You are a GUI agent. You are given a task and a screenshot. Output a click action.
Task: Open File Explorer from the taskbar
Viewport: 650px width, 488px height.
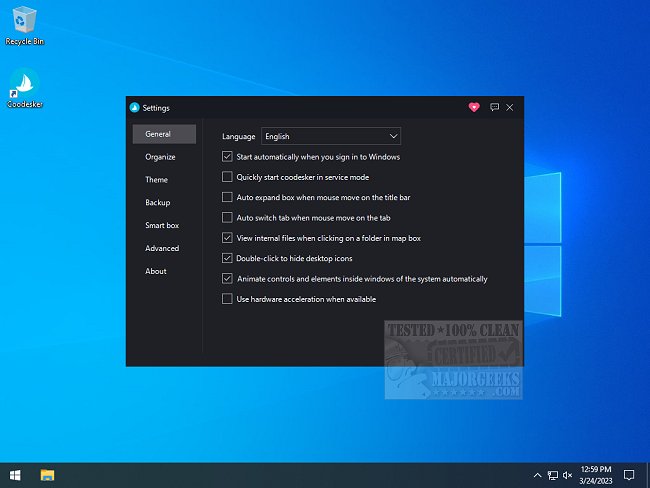[47, 474]
